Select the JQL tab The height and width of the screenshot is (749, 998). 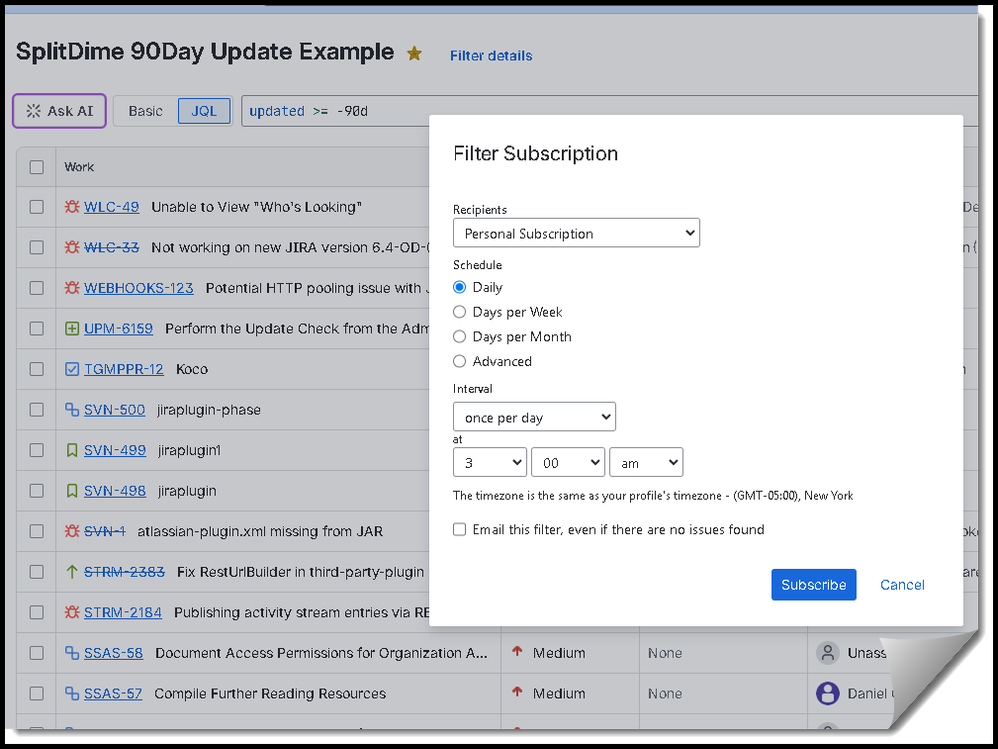(x=204, y=110)
